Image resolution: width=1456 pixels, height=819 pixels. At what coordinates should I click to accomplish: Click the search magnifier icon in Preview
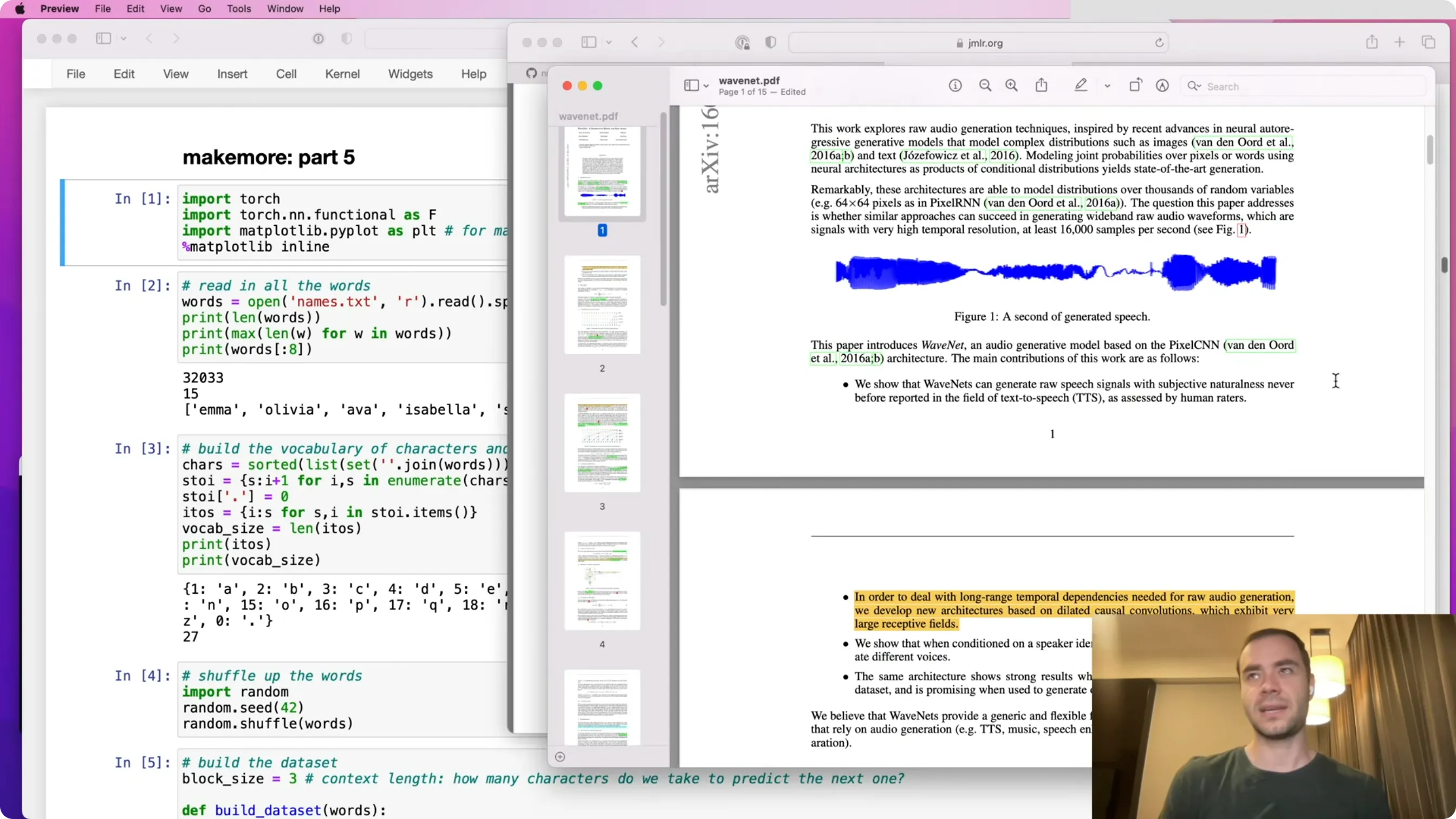pos(1193,86)
